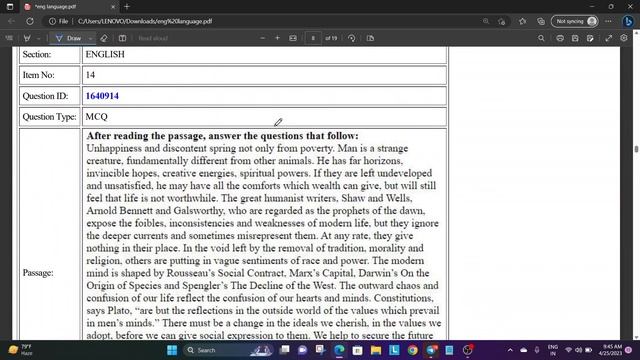Save PDF as a copy
The width and height of the screenshot is (640, 360).
tap(590, 38)
